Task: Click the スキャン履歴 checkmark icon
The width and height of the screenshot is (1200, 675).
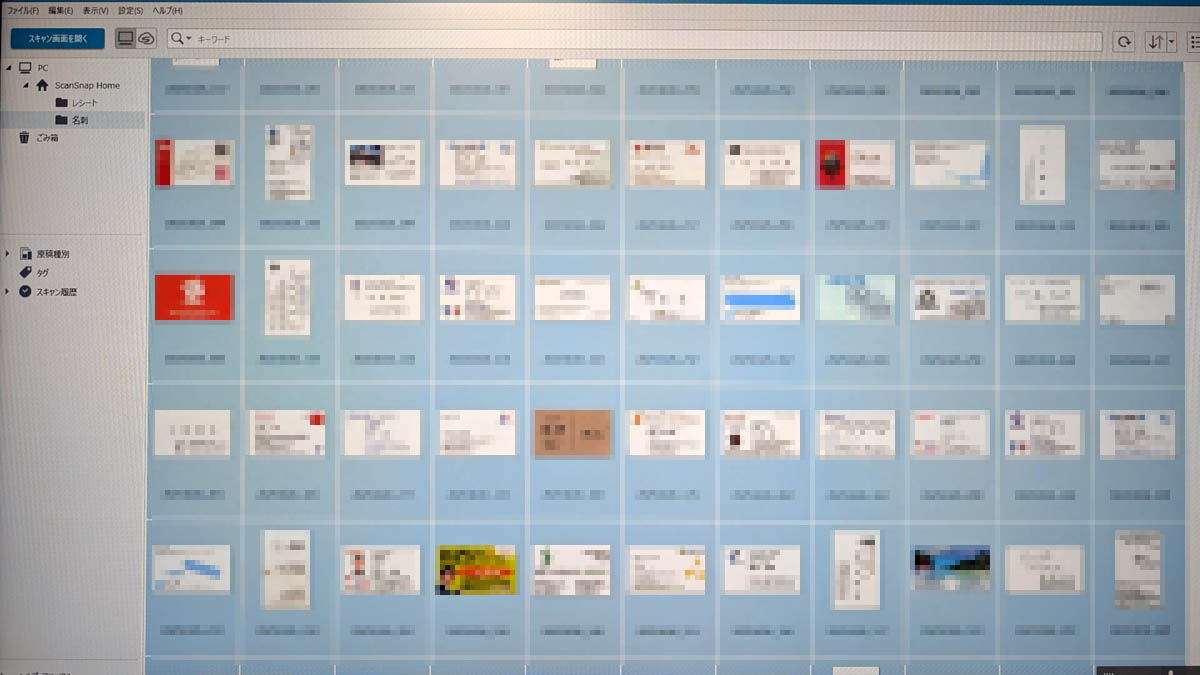Action: [x=26, y=291]
